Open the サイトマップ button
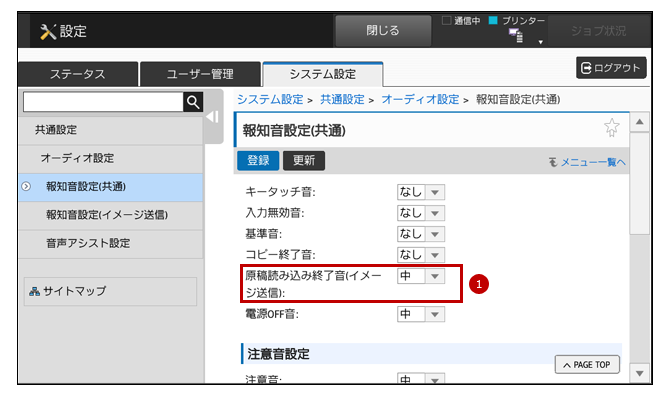Screen dimensions: 670x396 click(x=110, y=291)
